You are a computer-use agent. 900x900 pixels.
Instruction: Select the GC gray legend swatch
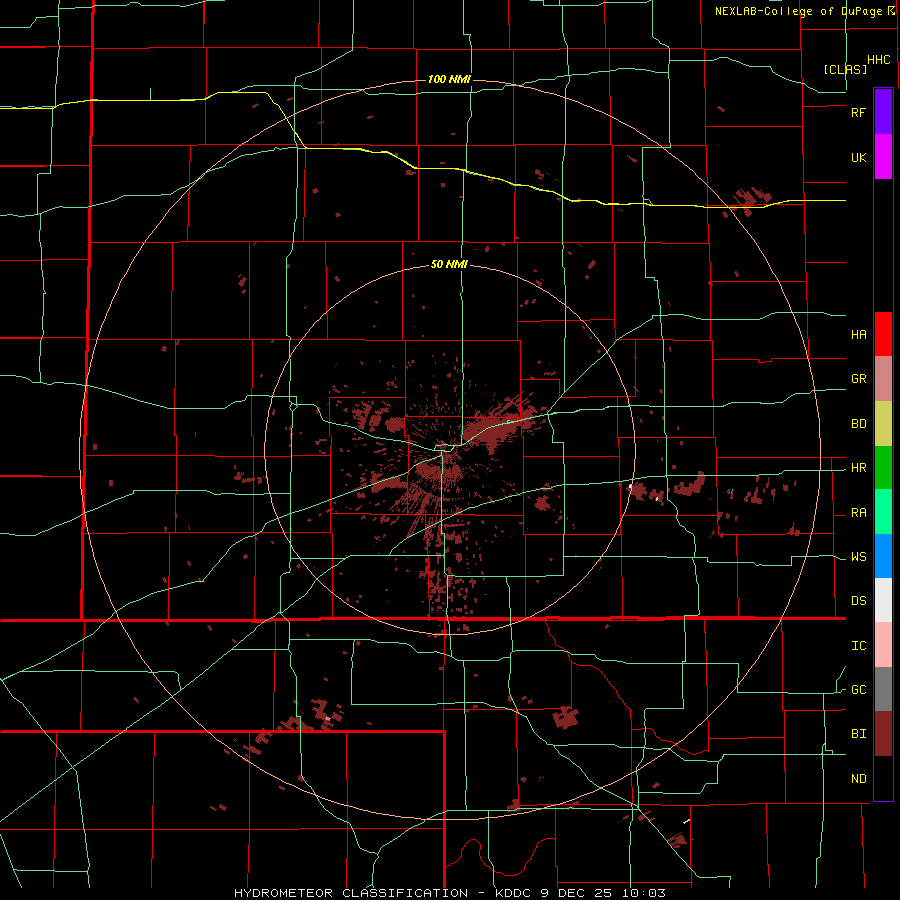click(x=883, y=689)
